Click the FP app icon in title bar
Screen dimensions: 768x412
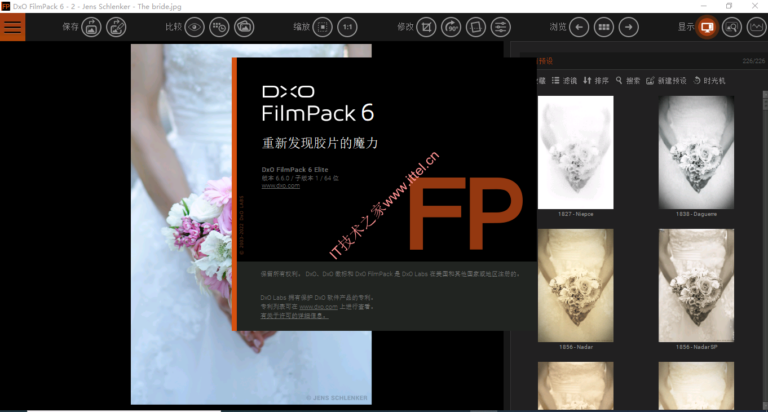click(5, 6)
